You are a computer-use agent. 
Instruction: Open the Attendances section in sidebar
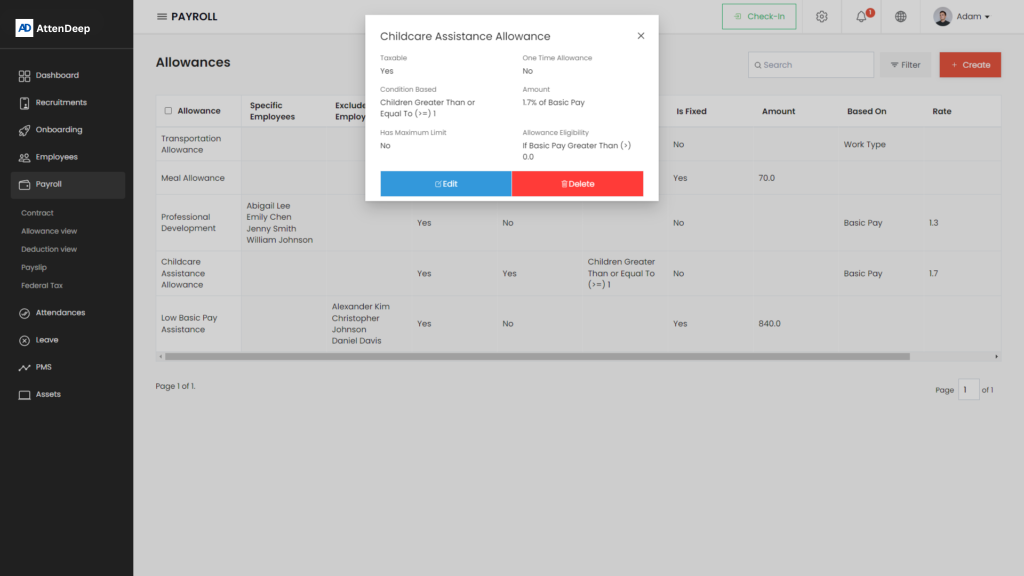coord(60,313)
